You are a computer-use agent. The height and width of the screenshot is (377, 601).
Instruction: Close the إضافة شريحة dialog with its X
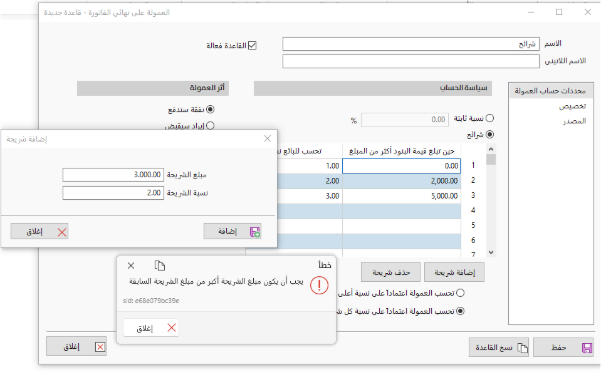(268, 139)
